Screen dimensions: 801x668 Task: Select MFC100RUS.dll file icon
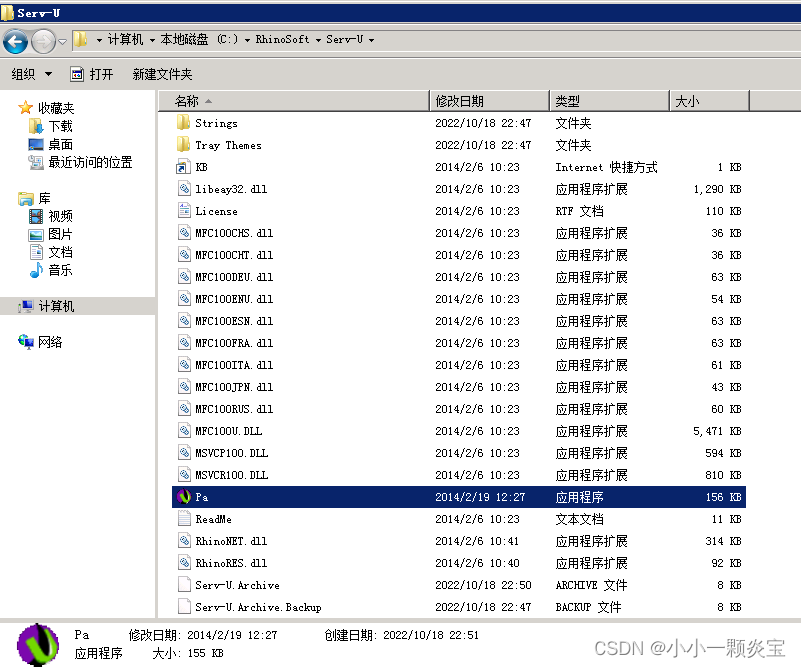click(x=184, y=409)
